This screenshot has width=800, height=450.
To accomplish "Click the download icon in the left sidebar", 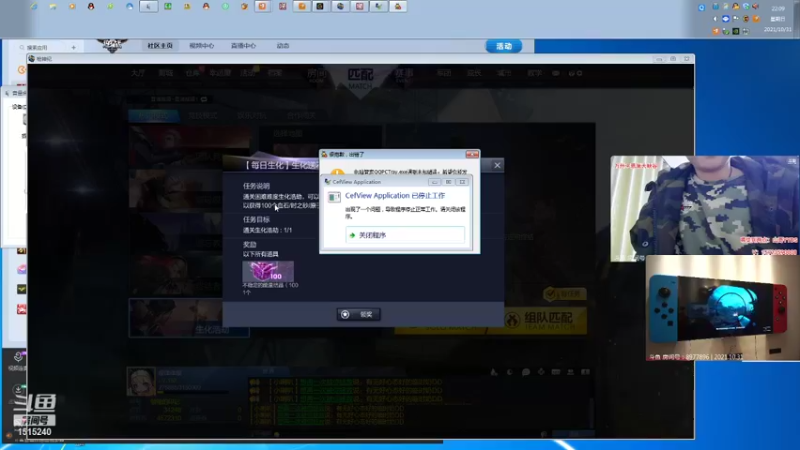I will tap(18, 389).
